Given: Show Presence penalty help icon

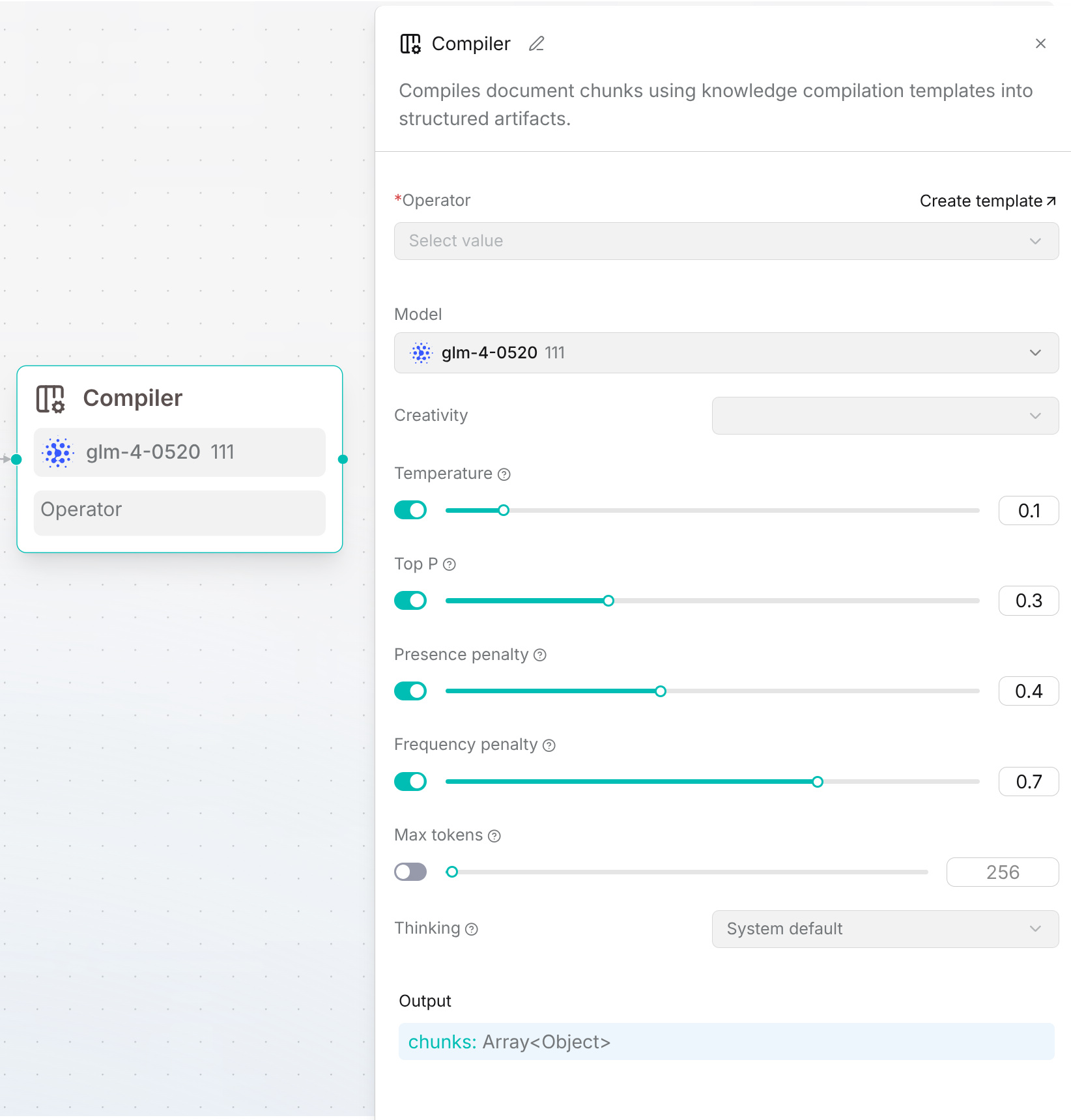Looking at the screenshot, I should [x=540, y=655].
